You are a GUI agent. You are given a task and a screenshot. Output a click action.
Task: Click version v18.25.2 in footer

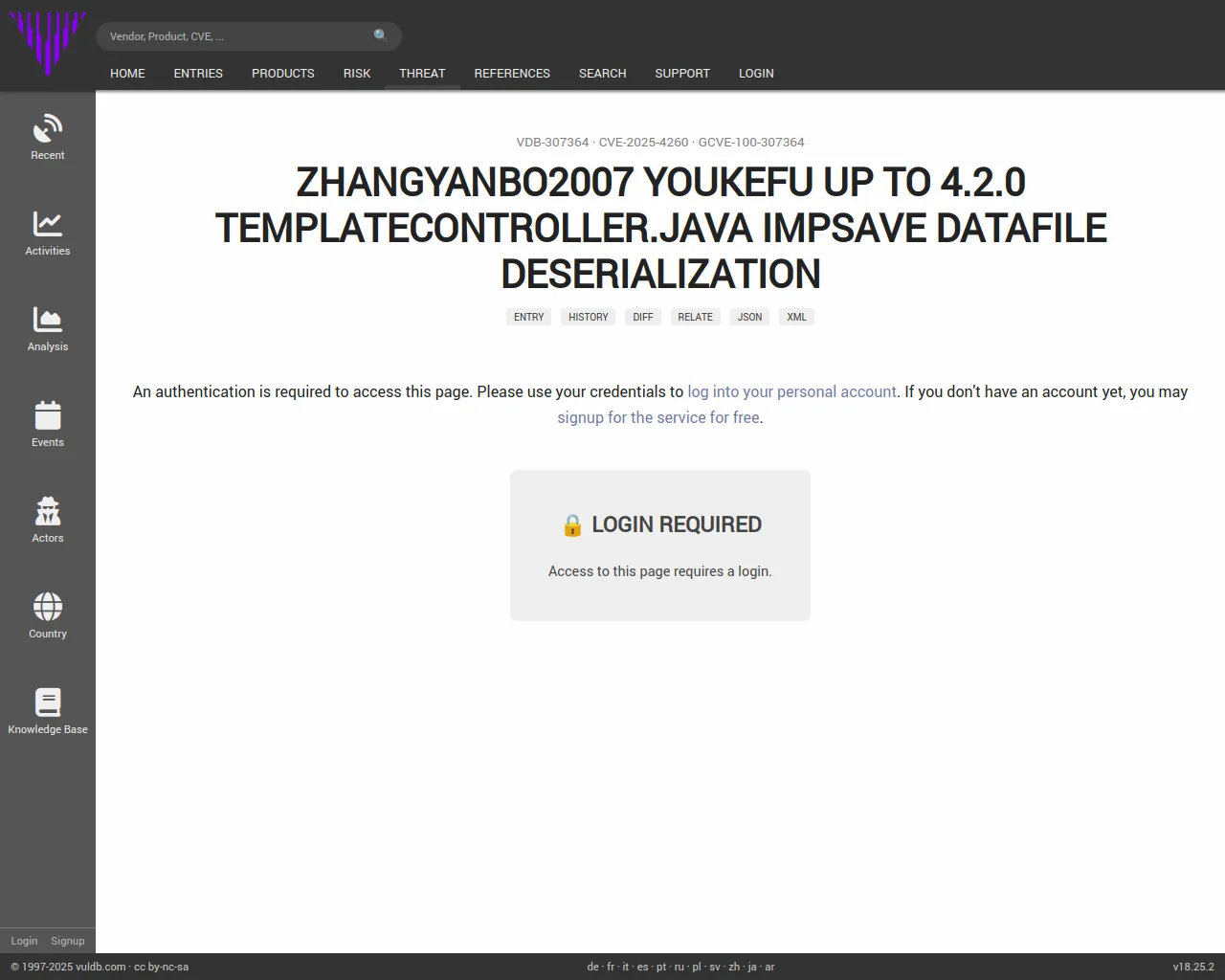point(1193,967)
